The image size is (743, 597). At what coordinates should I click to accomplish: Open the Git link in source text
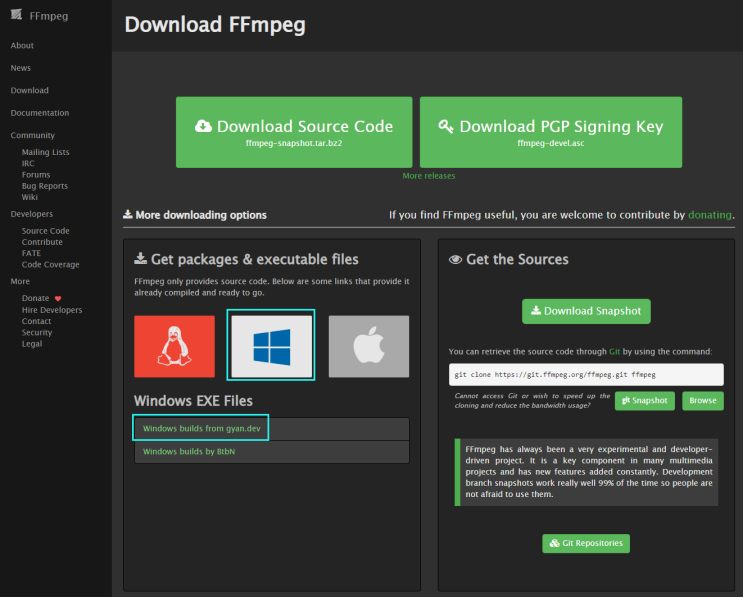[x=615, y=352]
